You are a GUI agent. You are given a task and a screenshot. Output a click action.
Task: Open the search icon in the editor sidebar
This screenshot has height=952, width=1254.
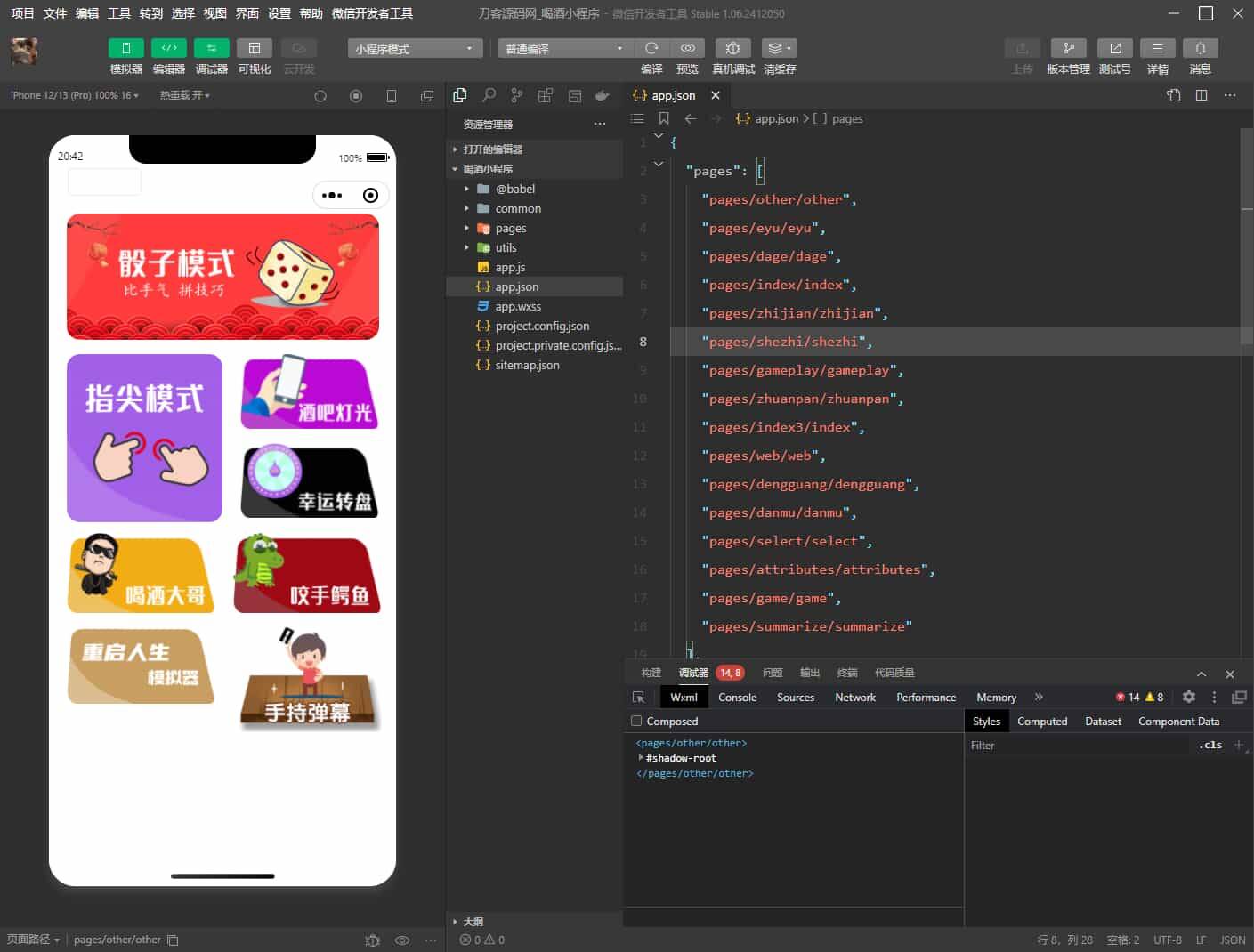point(489,95)
